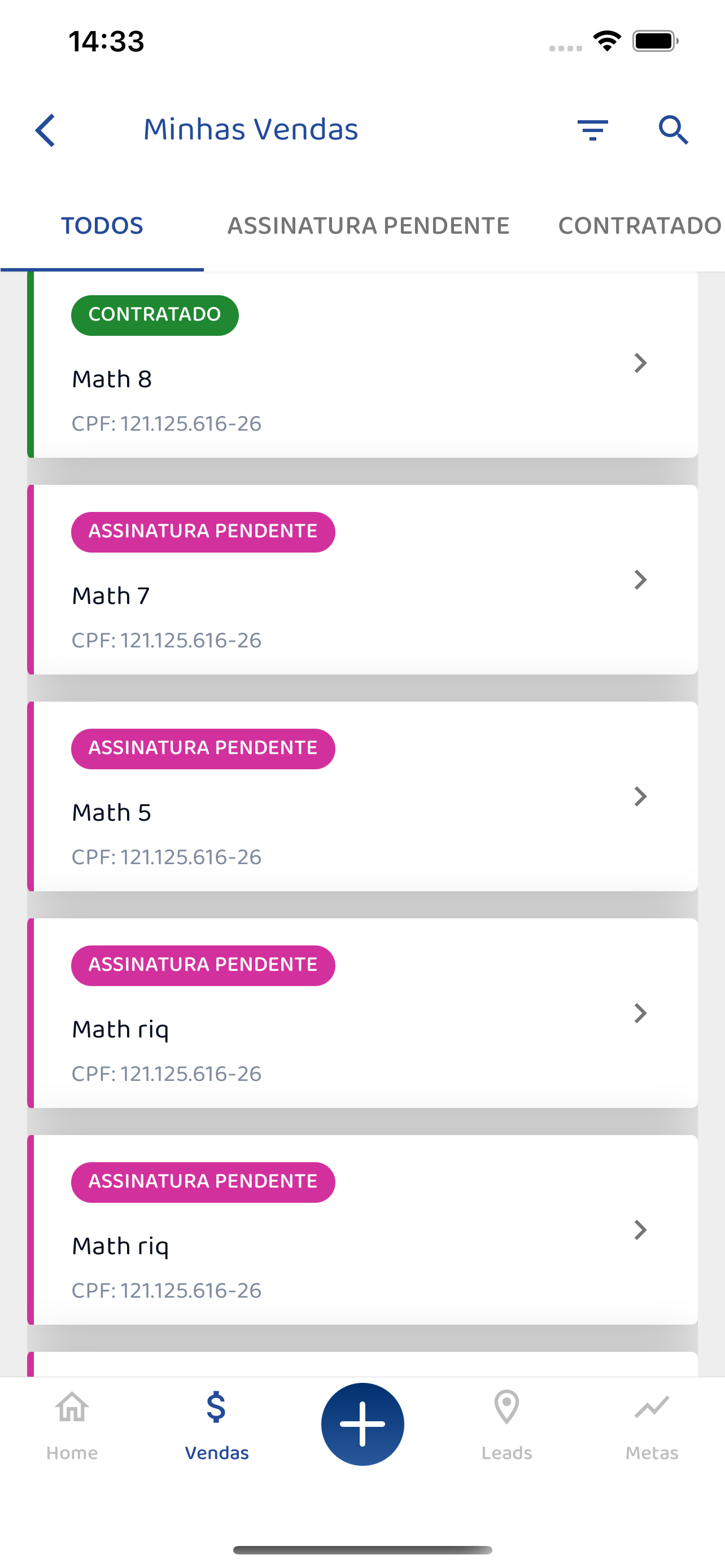Viewport: 725px width, 1568px height.
Task: Open the filter options icon
Action: point(592,130)
